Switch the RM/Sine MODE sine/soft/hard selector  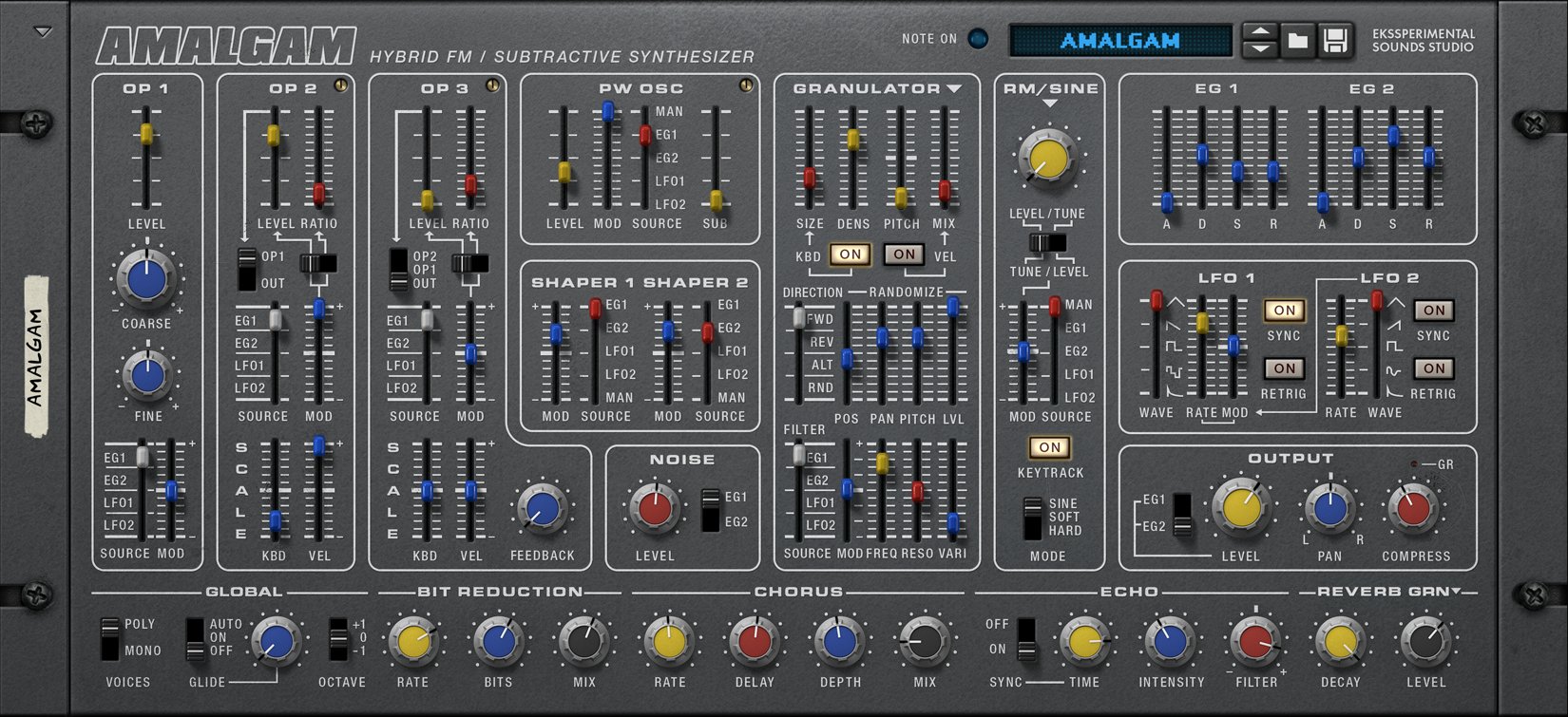coord(1032,518)
